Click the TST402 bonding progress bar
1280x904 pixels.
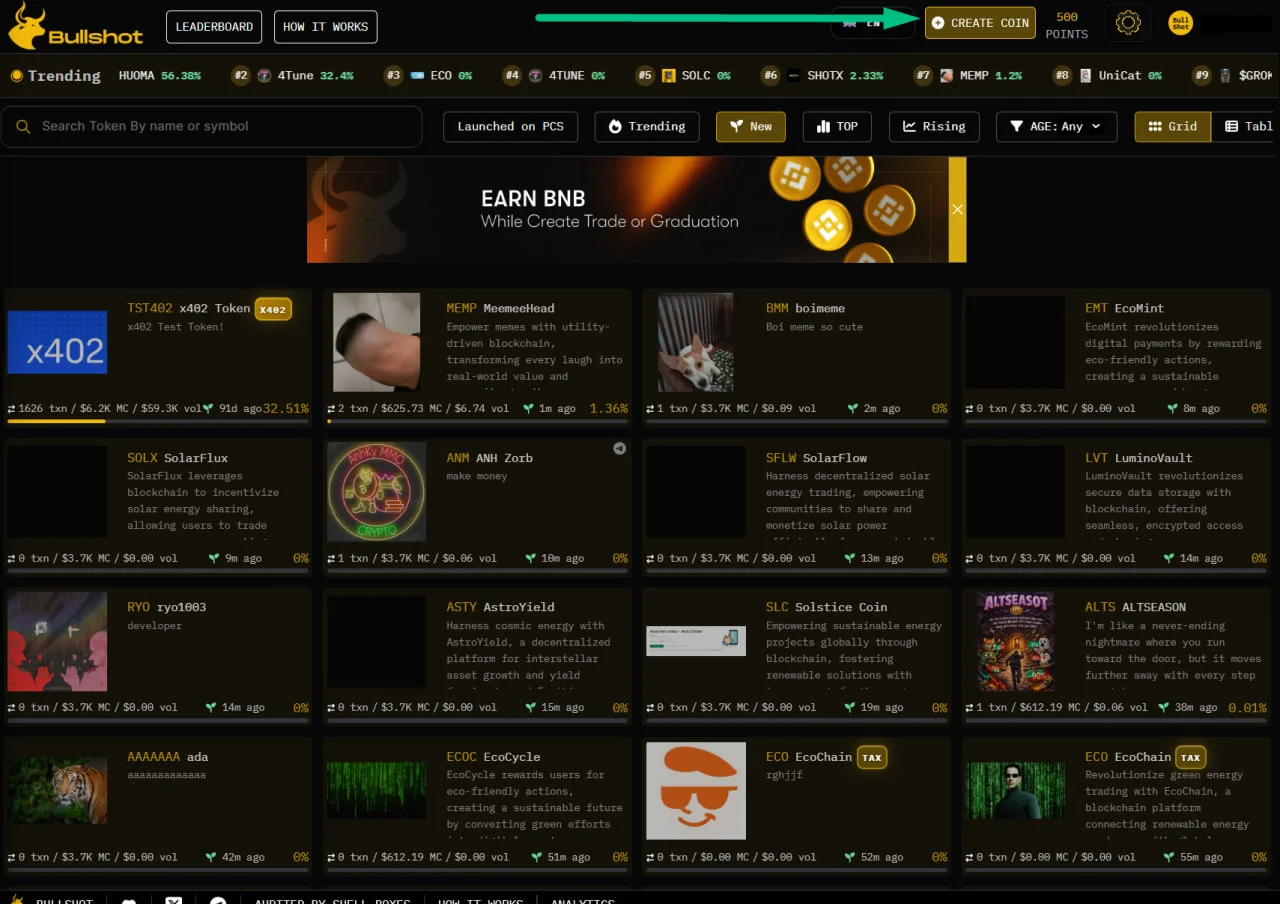coord(156,421)
